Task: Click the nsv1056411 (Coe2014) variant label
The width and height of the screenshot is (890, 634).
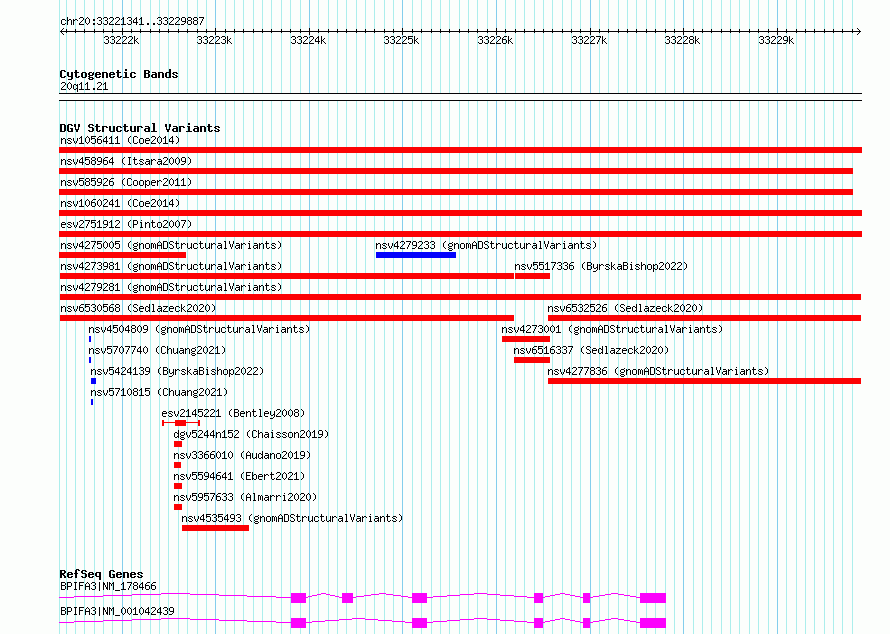Action: pos(120,140)
